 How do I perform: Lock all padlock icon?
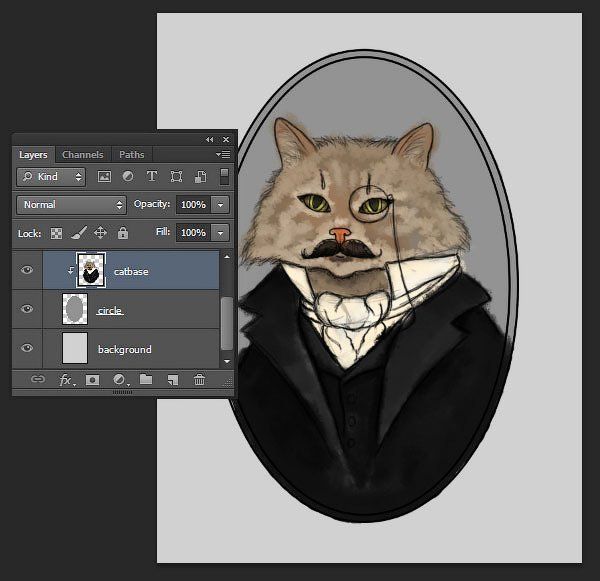pos(123,233)
